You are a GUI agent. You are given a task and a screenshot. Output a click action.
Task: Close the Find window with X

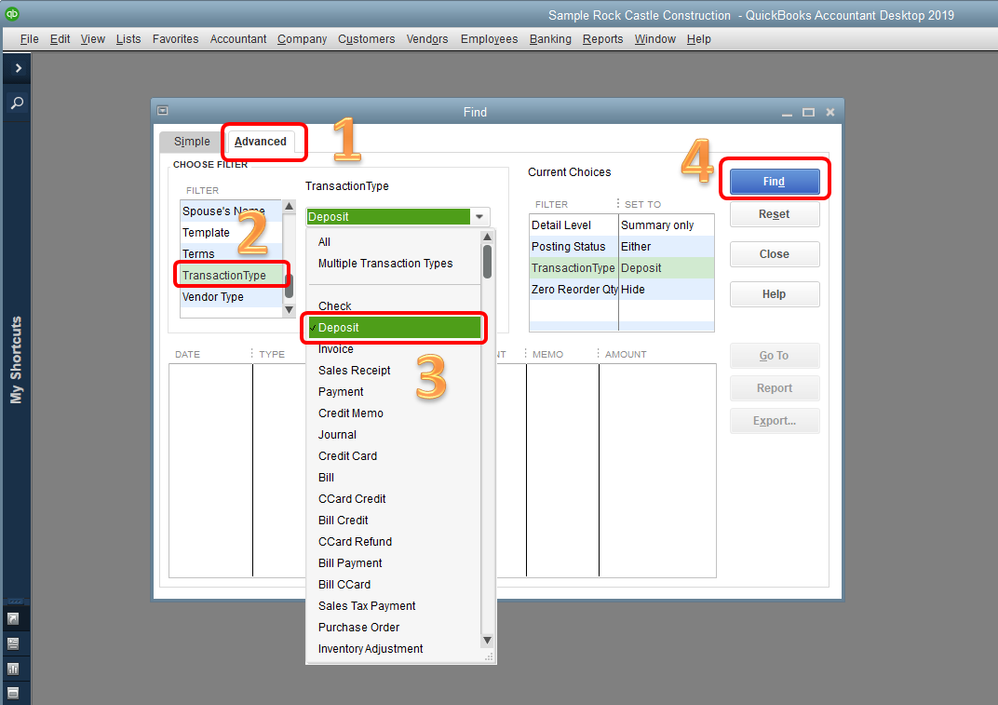click(x=830, y=112)
